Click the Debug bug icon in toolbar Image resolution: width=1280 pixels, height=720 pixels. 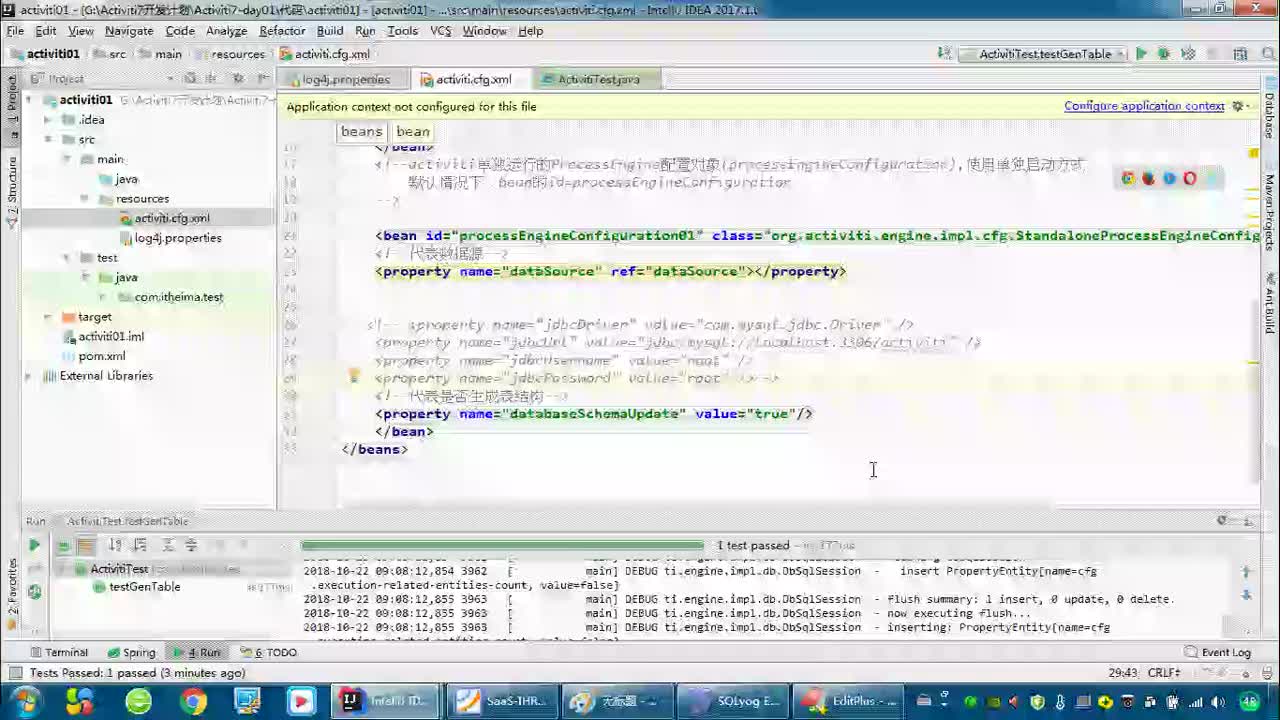1164,54
